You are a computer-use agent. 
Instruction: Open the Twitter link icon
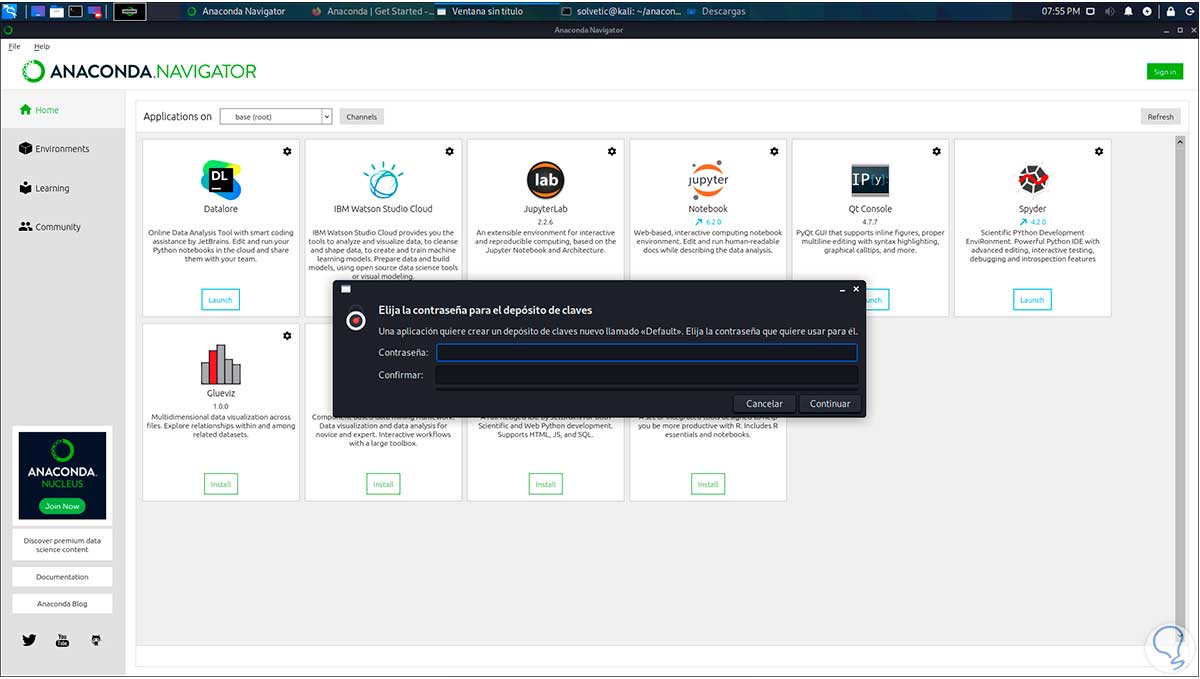29,640
